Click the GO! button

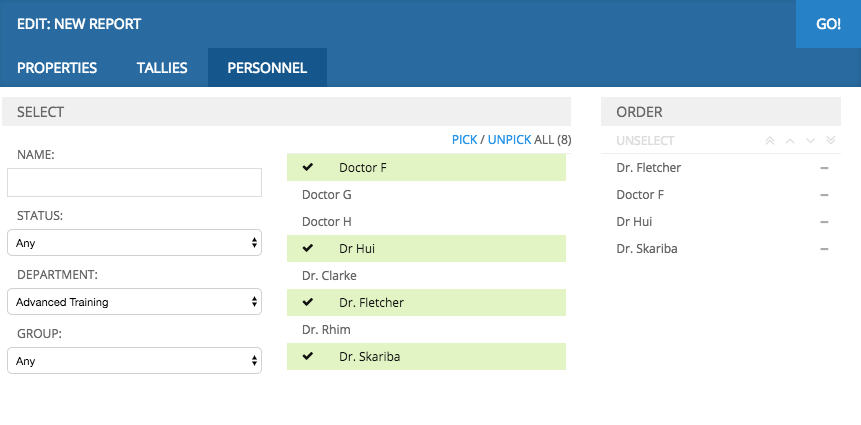828,24
